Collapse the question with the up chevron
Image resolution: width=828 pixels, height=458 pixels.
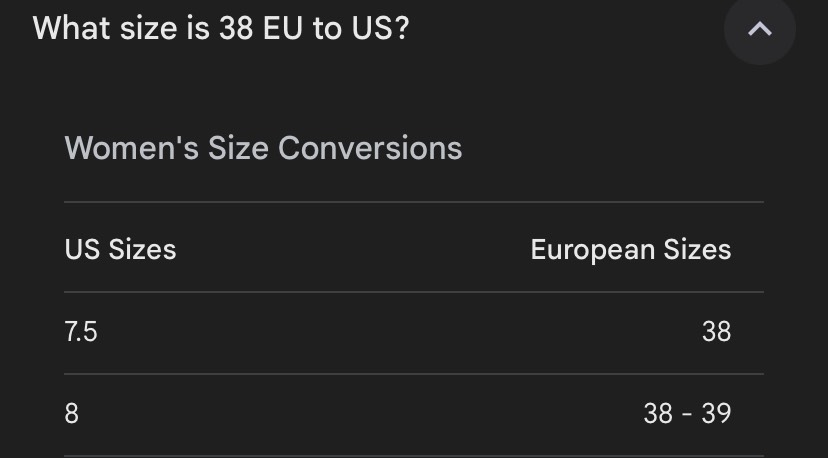coord(759,29)
